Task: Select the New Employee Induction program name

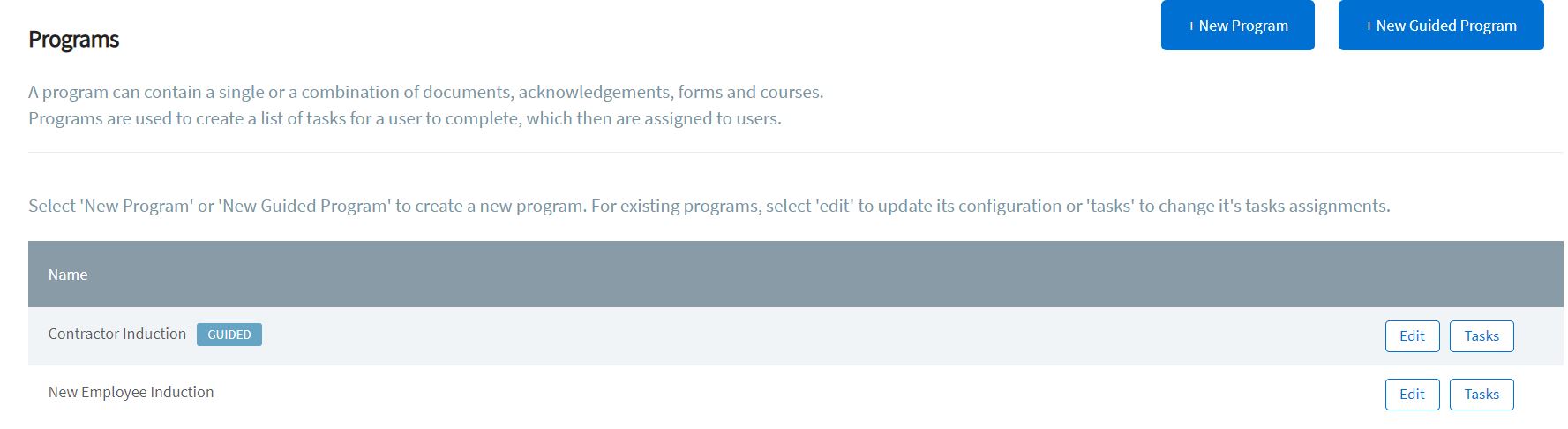Action: click(x=131, y=392)
